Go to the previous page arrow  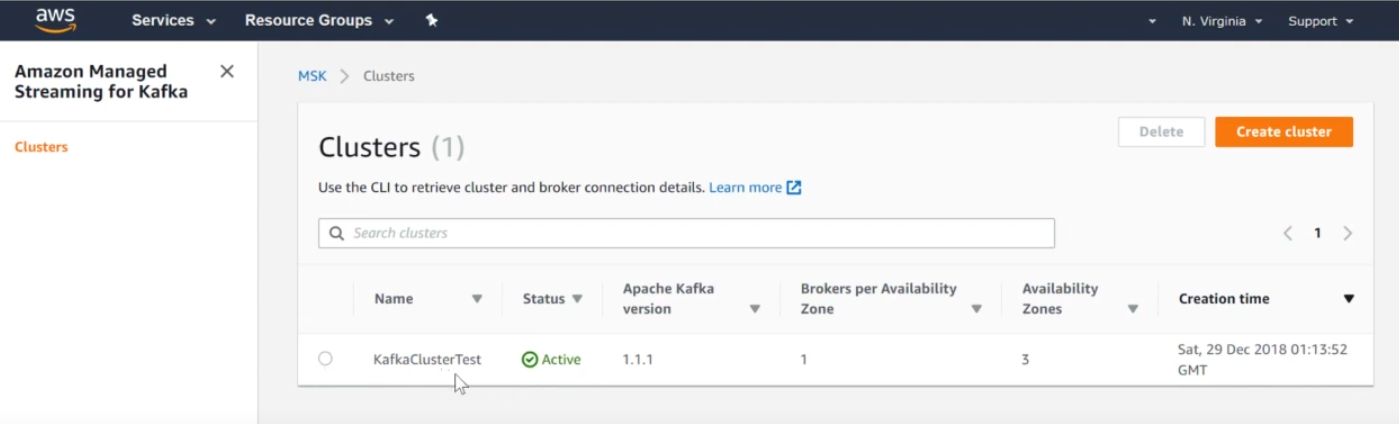point(1288,233)
